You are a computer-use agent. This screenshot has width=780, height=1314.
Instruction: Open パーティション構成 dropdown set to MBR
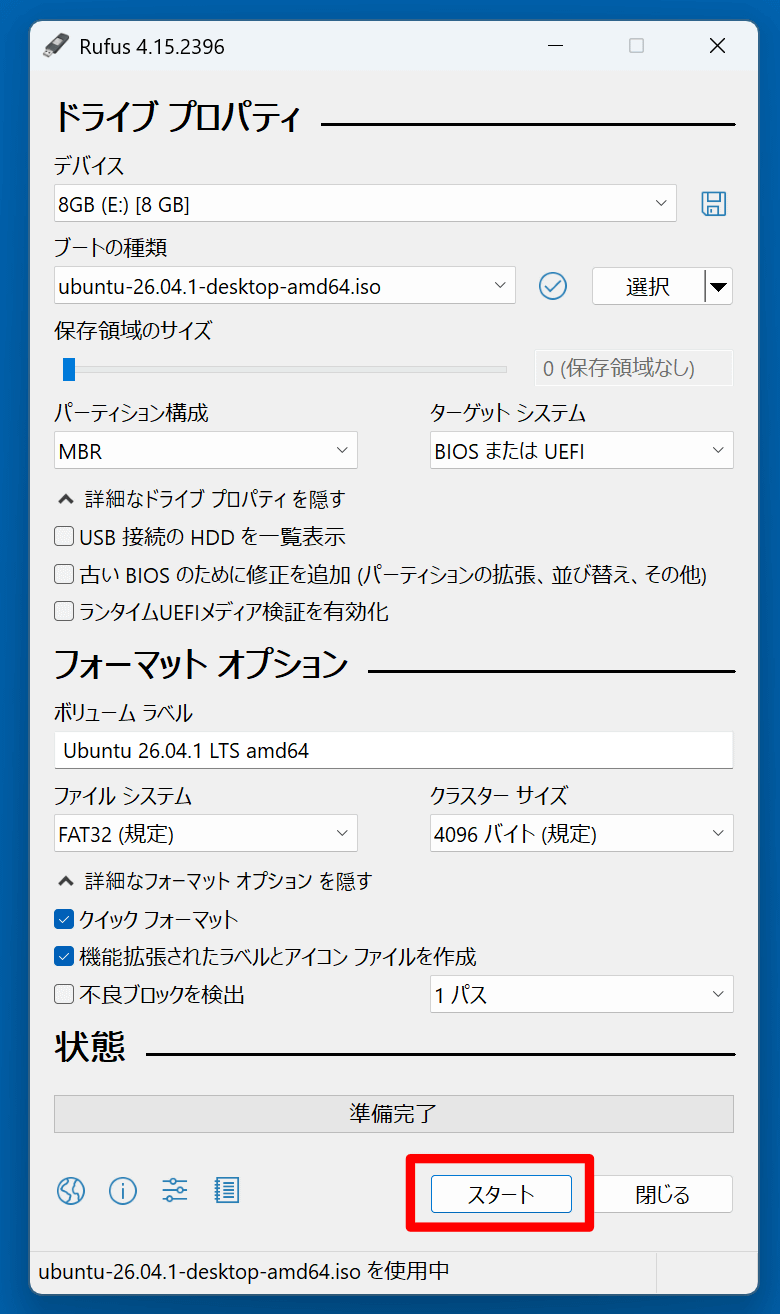click(206, 451)
